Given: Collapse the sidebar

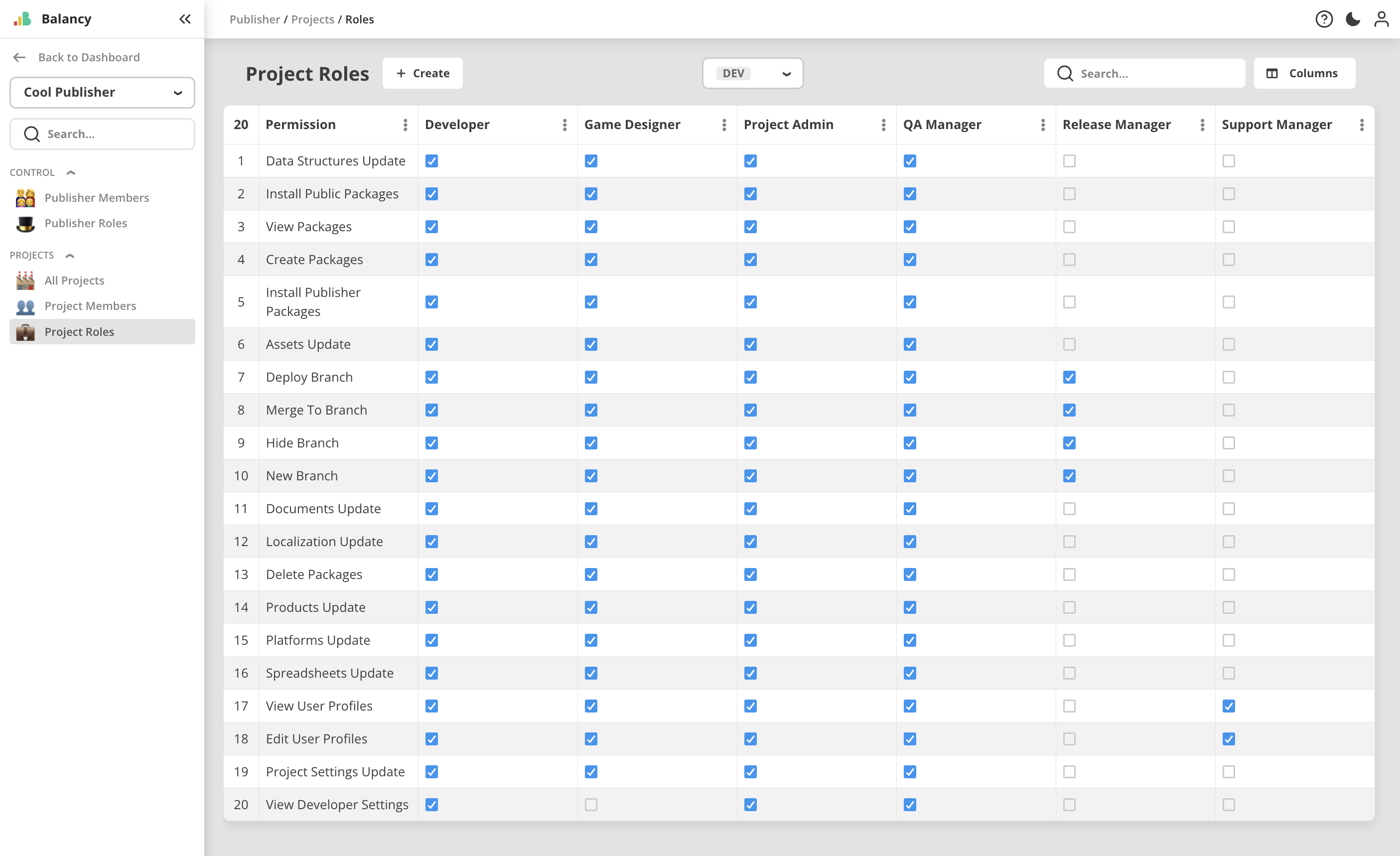Looking at the screenshot, I should [x=185, y=19].
